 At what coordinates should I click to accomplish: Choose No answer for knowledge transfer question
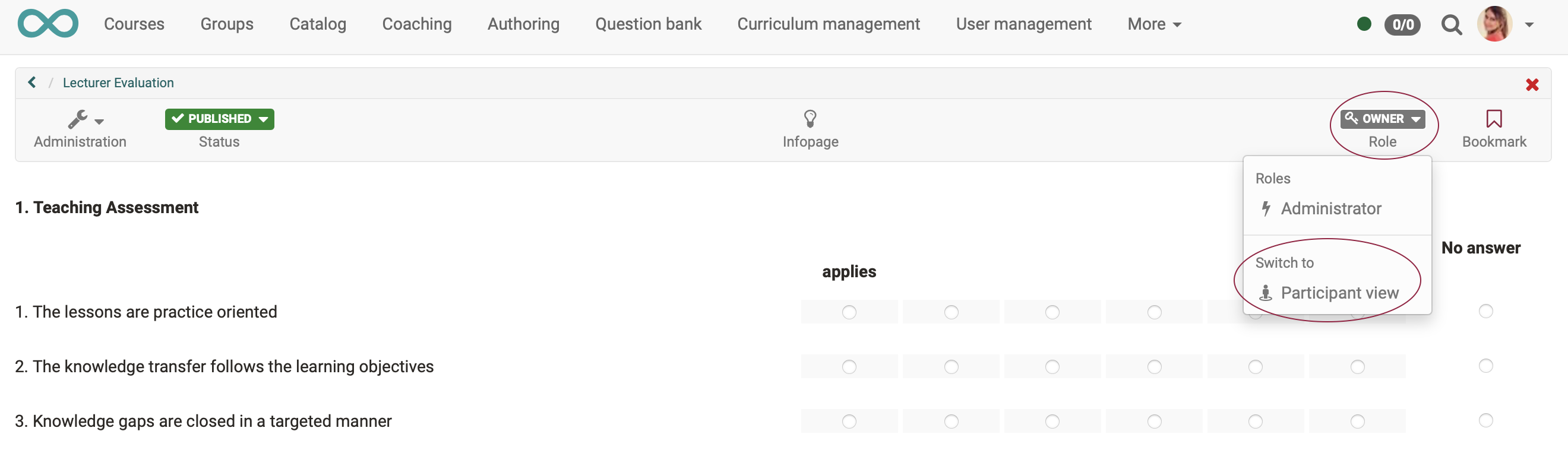point(1485,366)
